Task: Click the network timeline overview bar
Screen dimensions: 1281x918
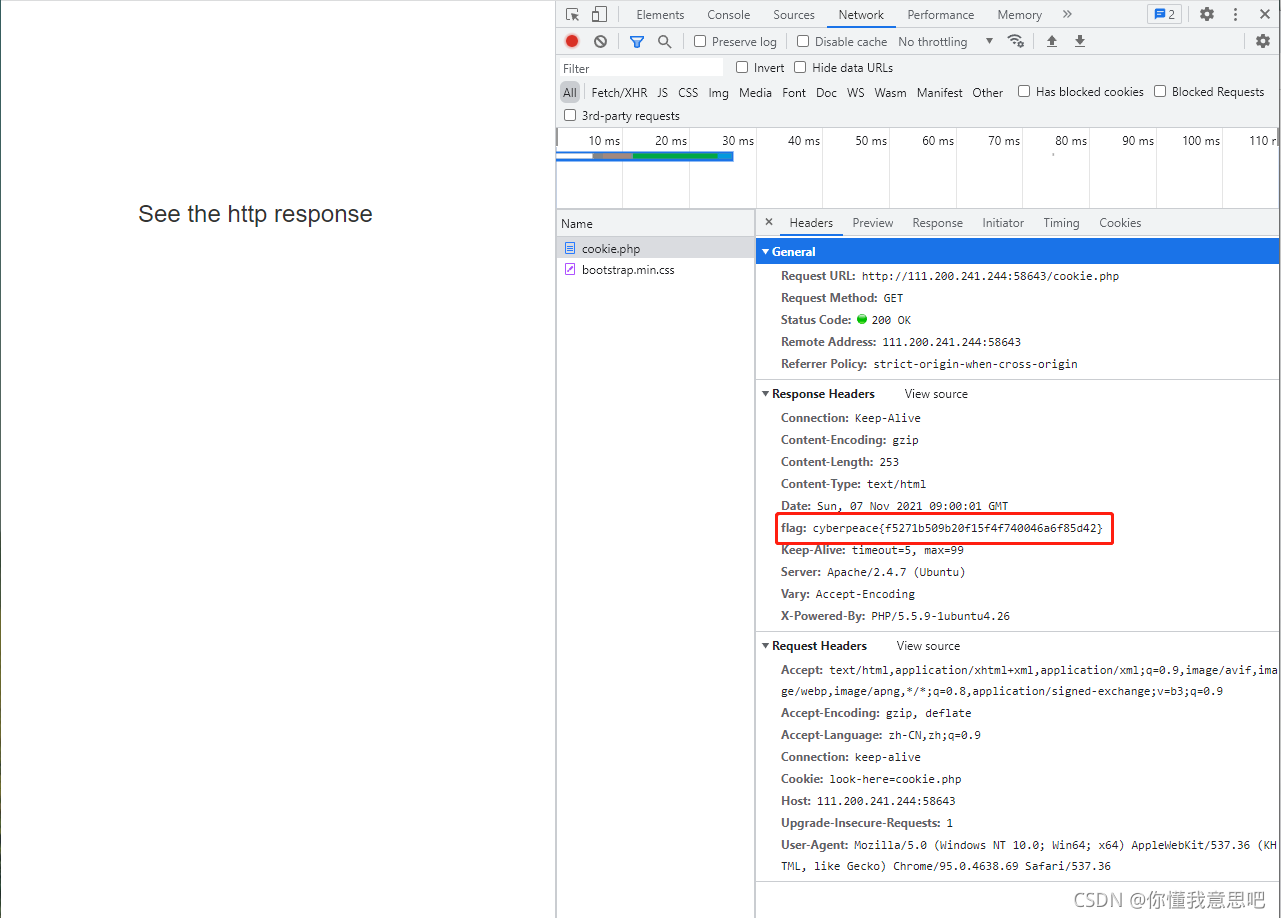Action: pyautogui.click(x=645, y=156)
